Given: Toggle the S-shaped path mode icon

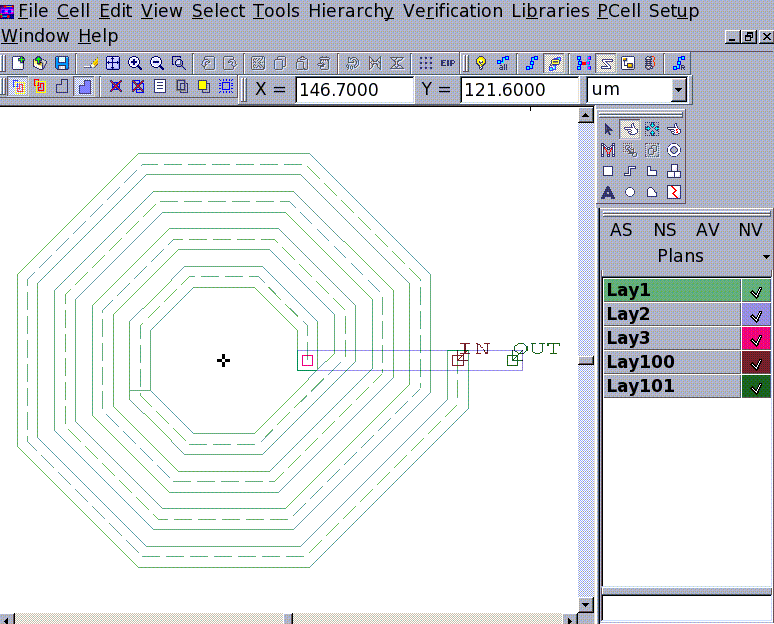Looking at the screenshot, I should point(606,63).
